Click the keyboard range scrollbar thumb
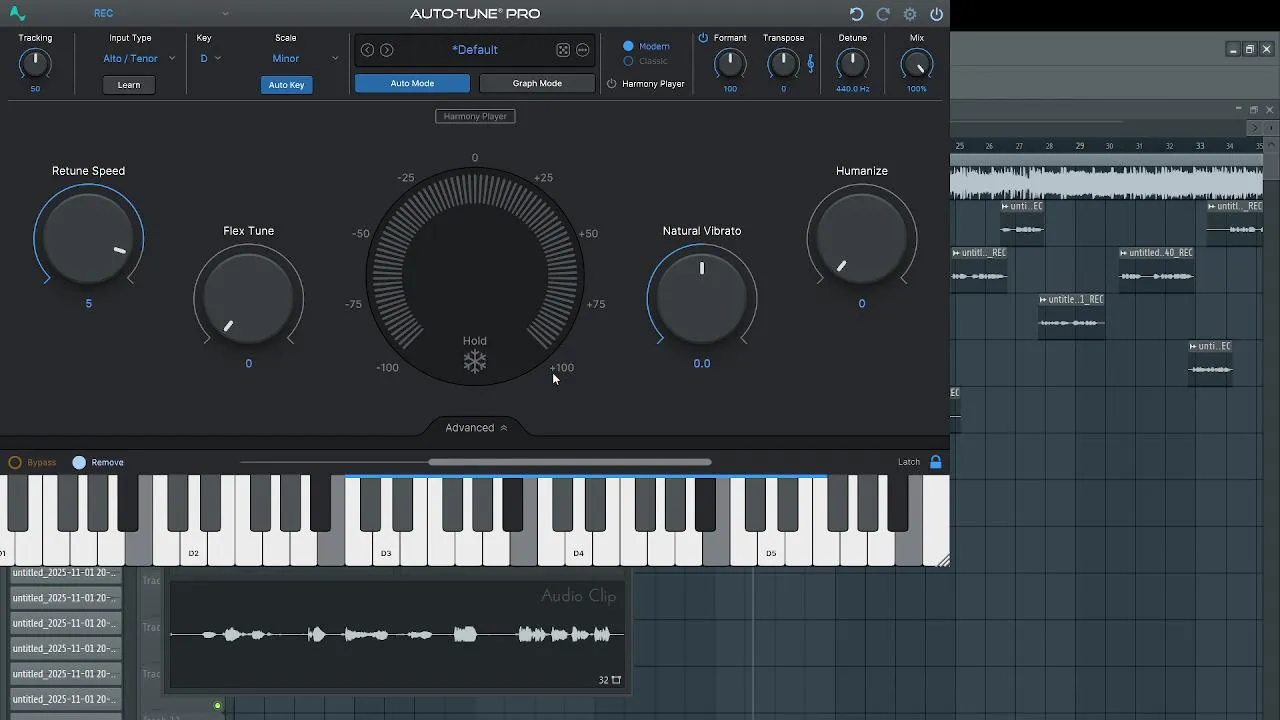This screenshot has width=1280, height=720. 570,462
